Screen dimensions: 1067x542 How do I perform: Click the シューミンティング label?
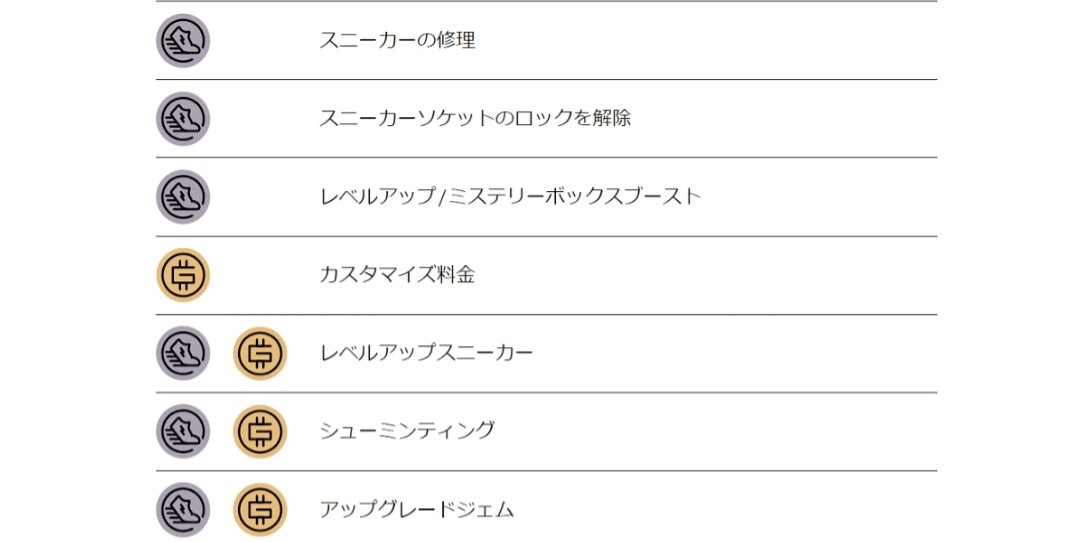(407, 431)
